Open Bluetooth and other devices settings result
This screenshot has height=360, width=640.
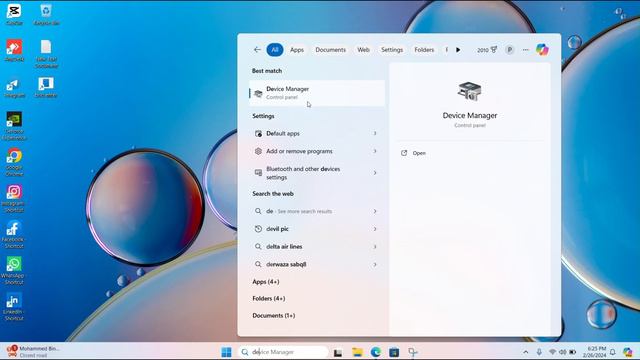tap(317, 173)
